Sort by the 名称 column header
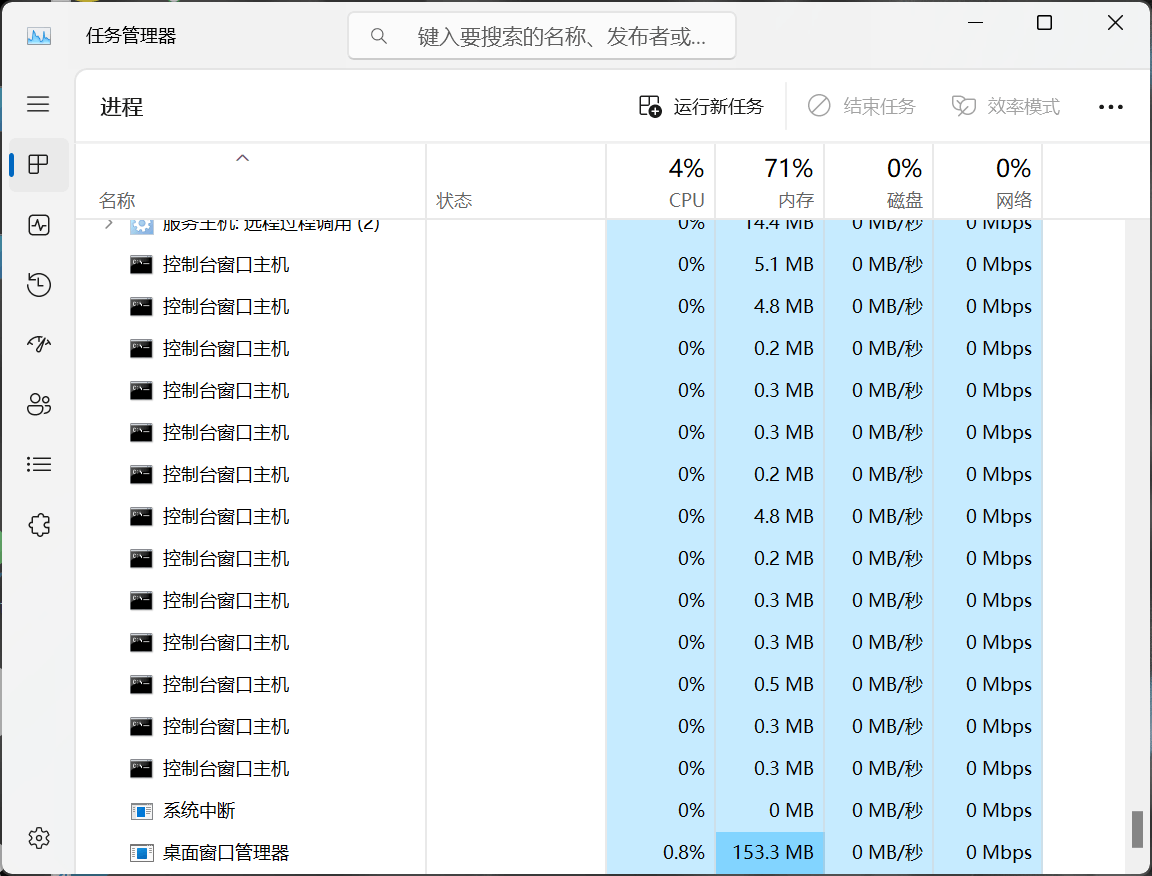Image resolution: width=1152 pixels, height=876 pixels. (250, 182)
